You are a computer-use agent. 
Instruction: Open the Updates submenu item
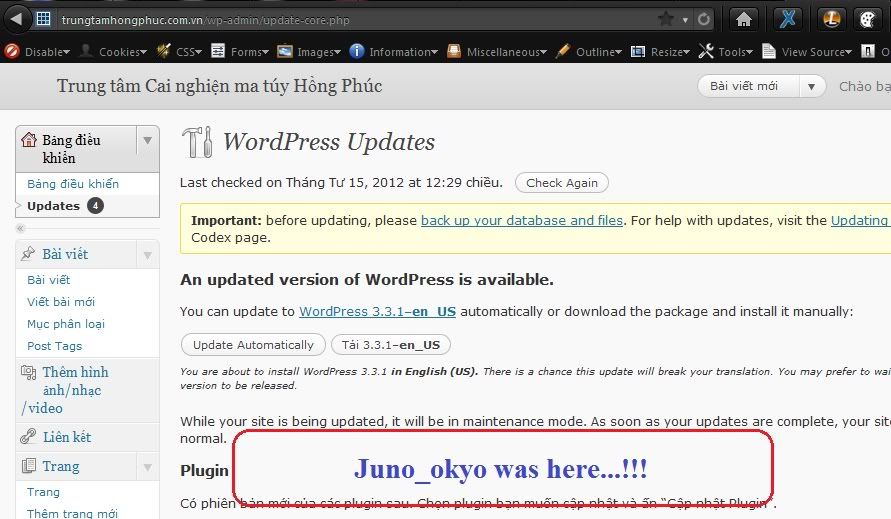(53, 206)
